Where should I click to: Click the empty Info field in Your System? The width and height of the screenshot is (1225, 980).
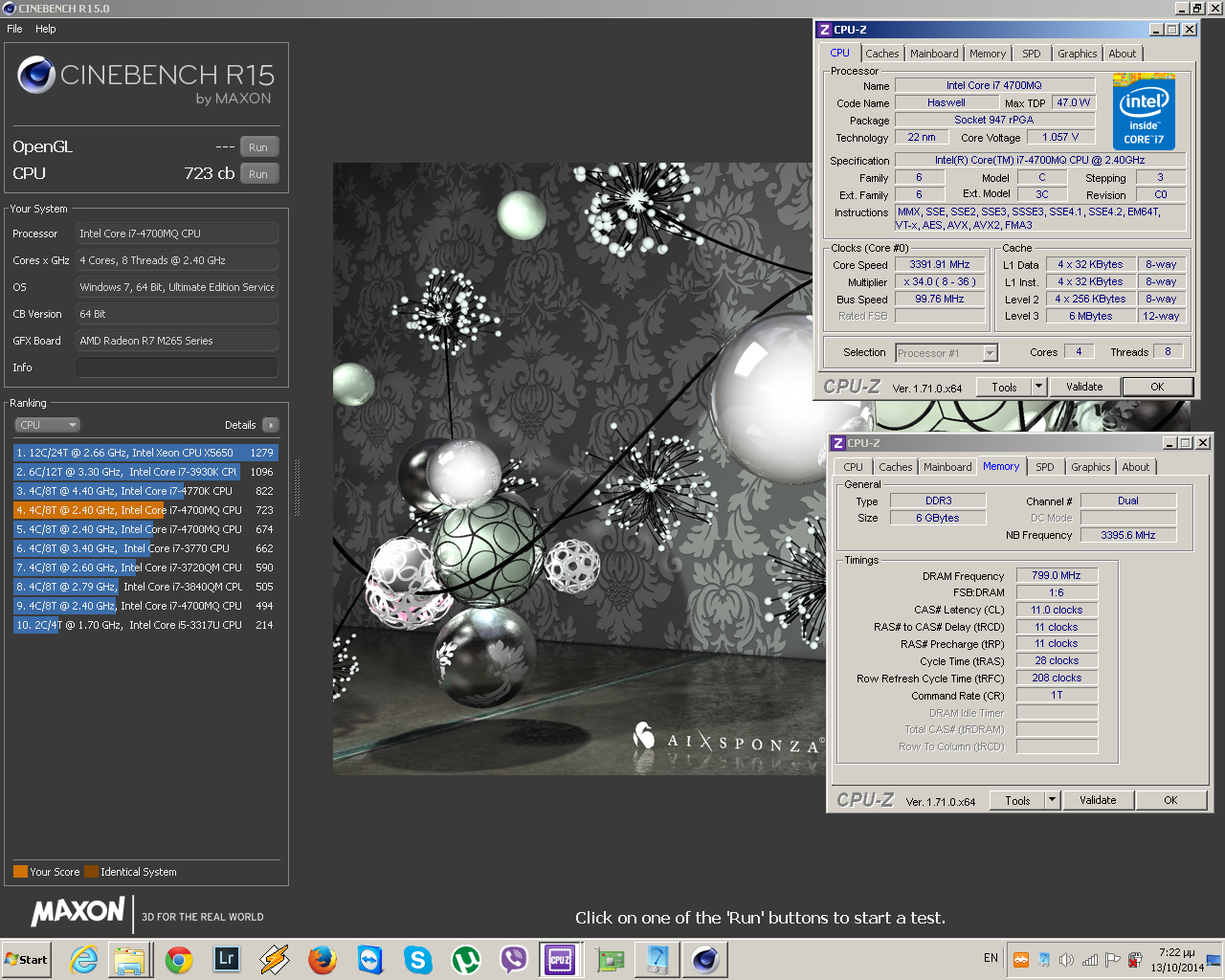[x=177, y=367]
